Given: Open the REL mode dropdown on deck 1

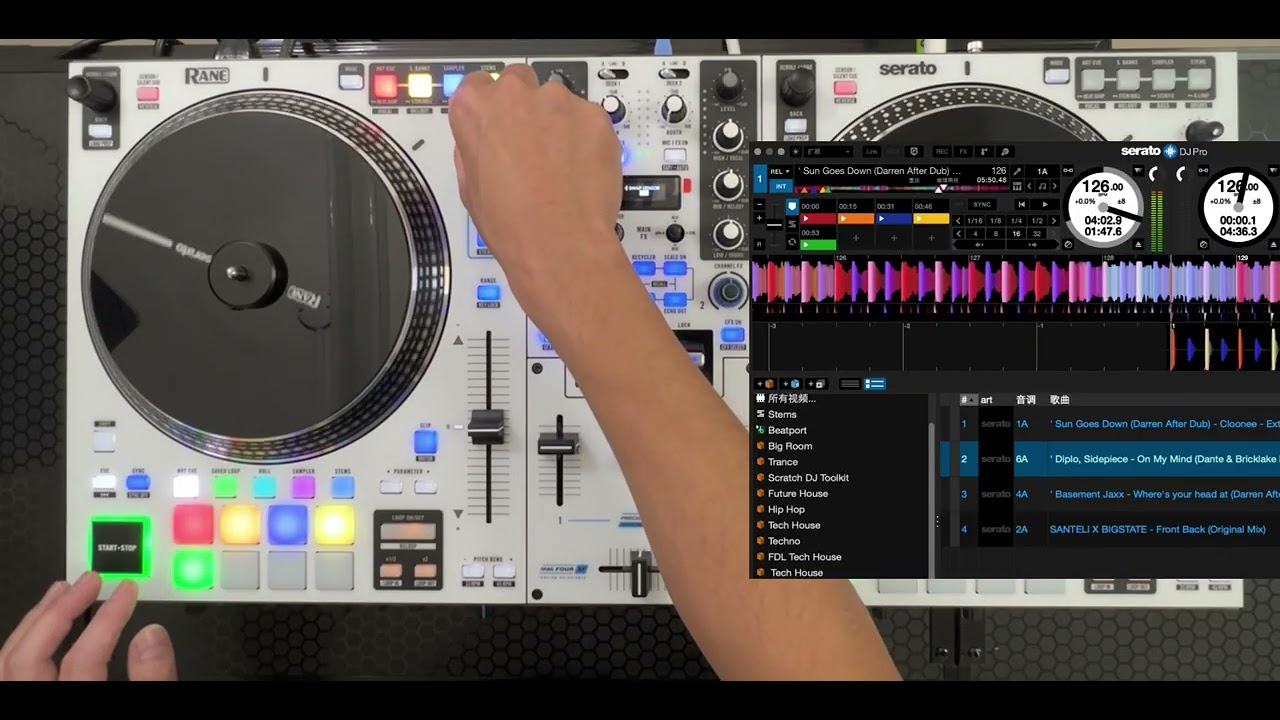Looking at the screenshot, I should point(780,171).
